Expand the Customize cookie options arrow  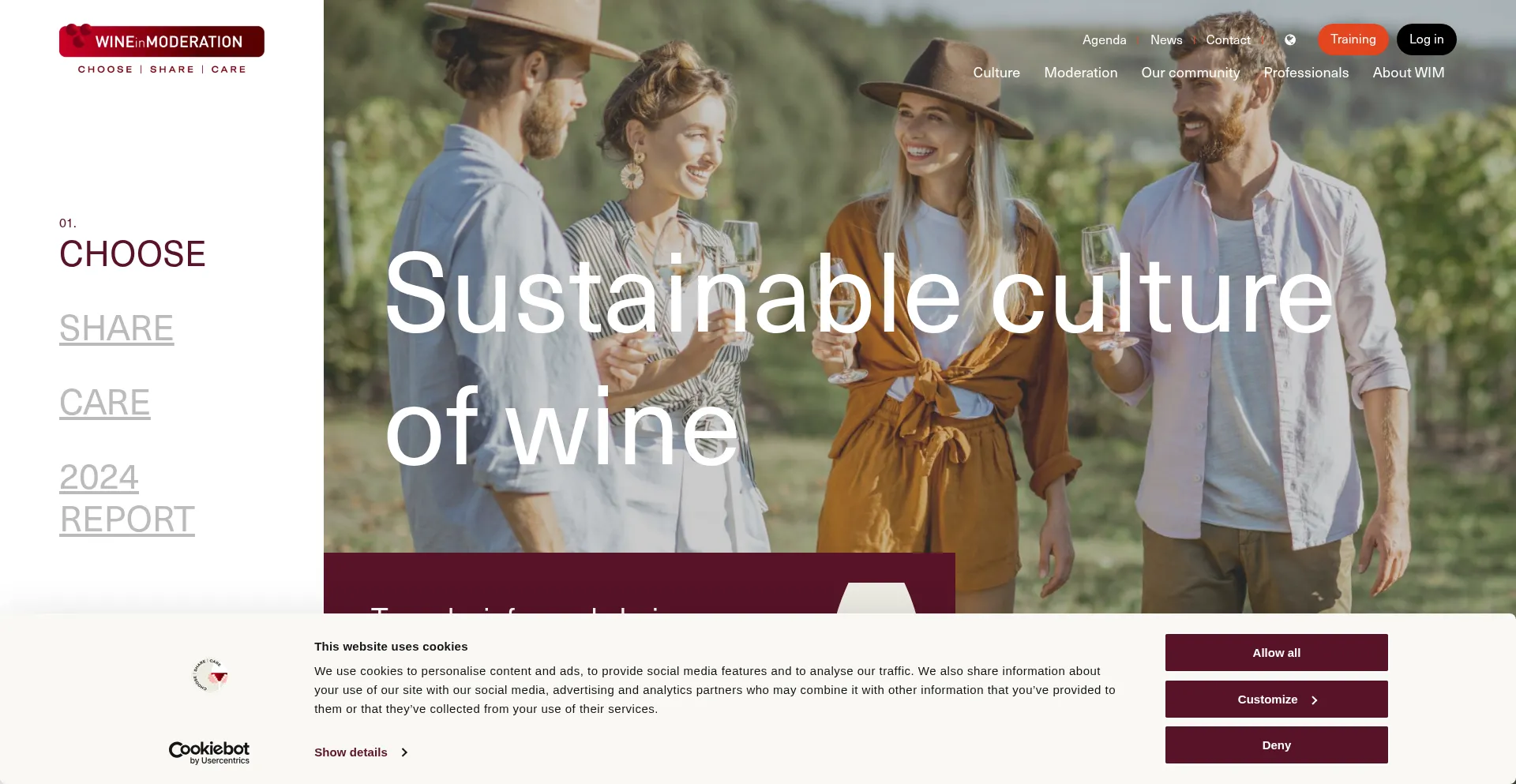point(1315,700)
